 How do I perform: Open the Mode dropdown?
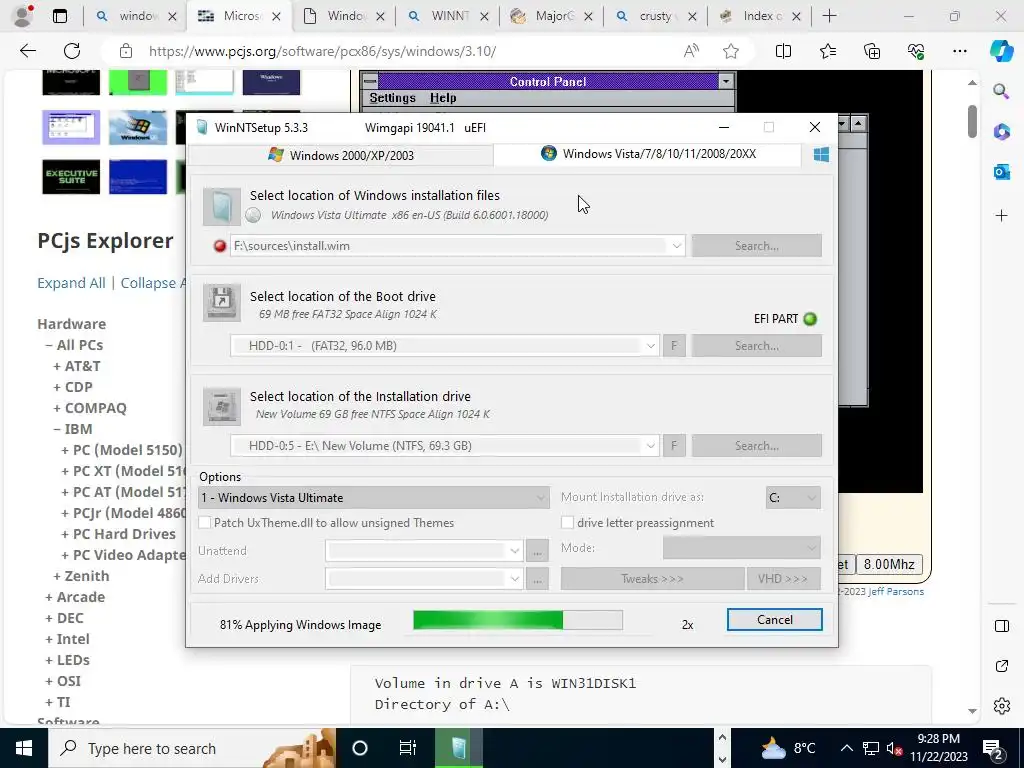point(741,548)
